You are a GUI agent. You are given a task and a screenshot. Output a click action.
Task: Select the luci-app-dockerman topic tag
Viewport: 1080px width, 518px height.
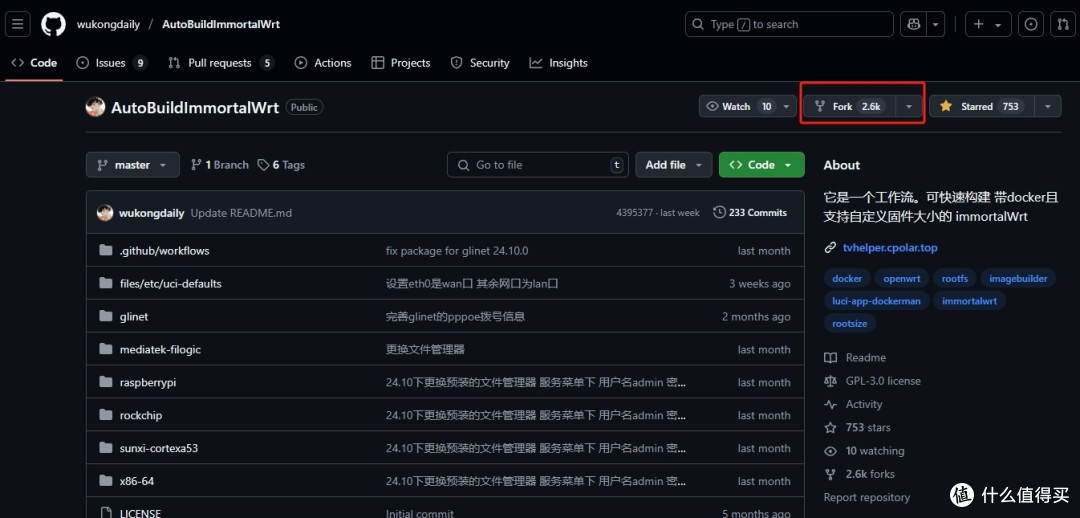[x=877, y=300]
